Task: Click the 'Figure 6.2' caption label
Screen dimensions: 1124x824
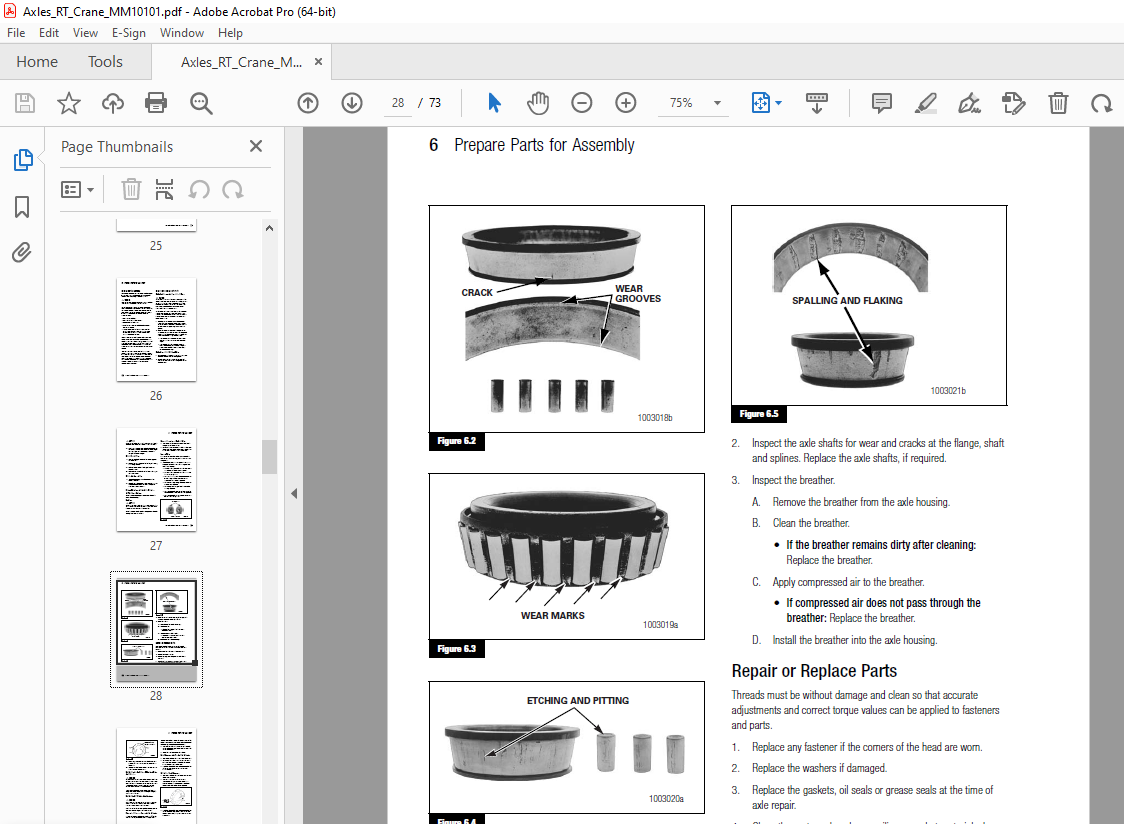Action: coord(457,441)
